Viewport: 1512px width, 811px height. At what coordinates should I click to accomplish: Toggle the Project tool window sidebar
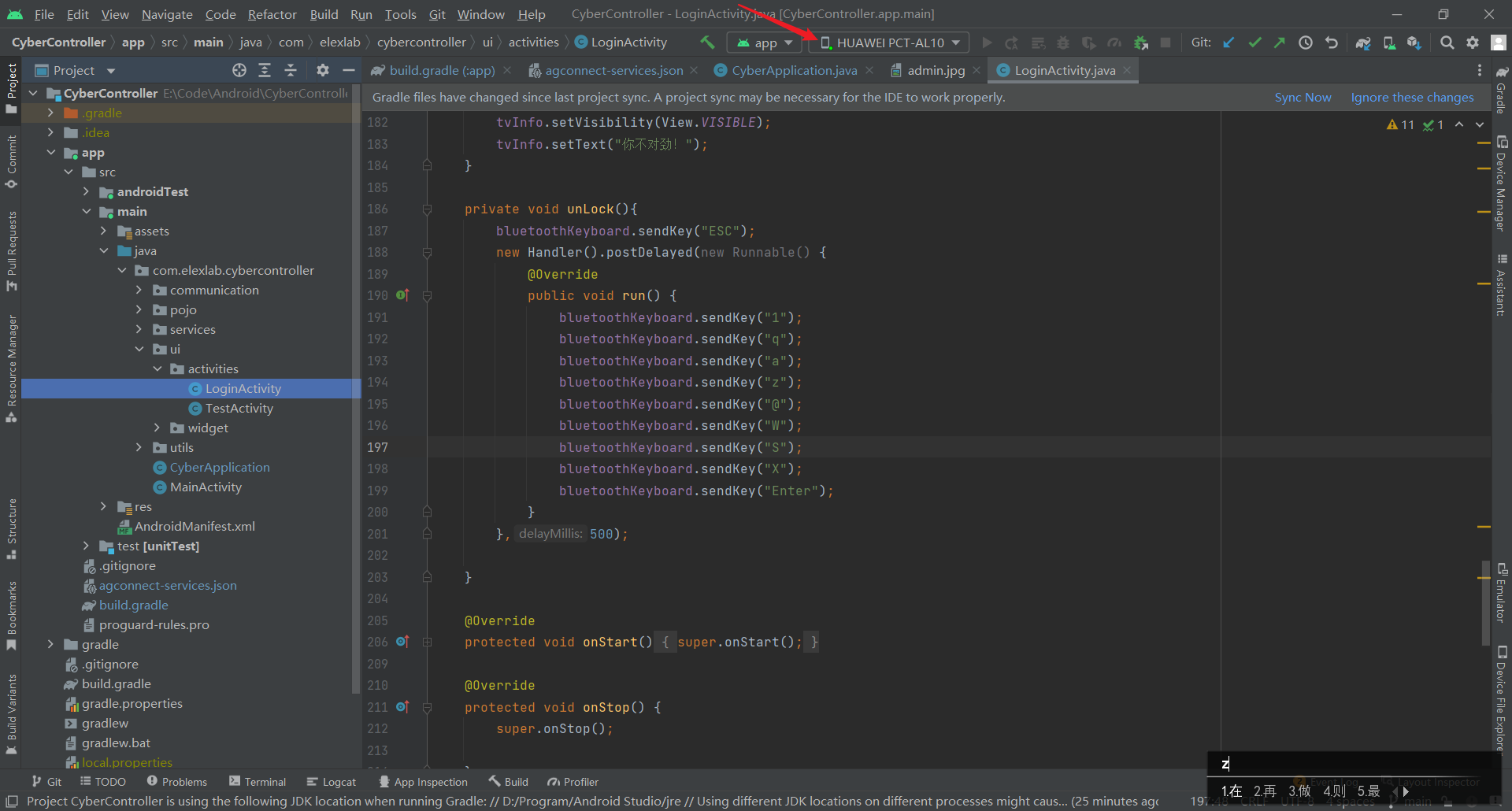(11, 87)
